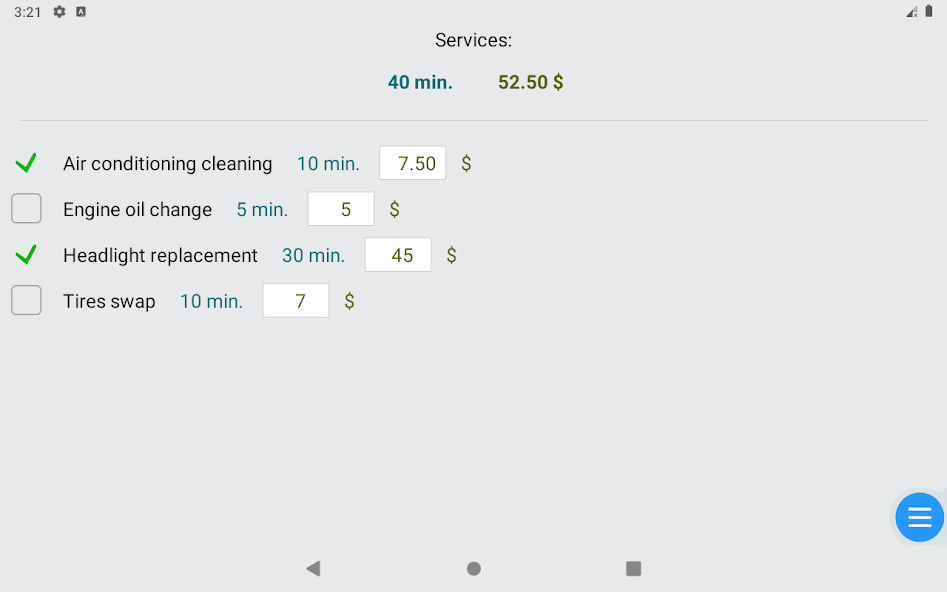
Task: Tap the signal strength icon
Action: 912,11
